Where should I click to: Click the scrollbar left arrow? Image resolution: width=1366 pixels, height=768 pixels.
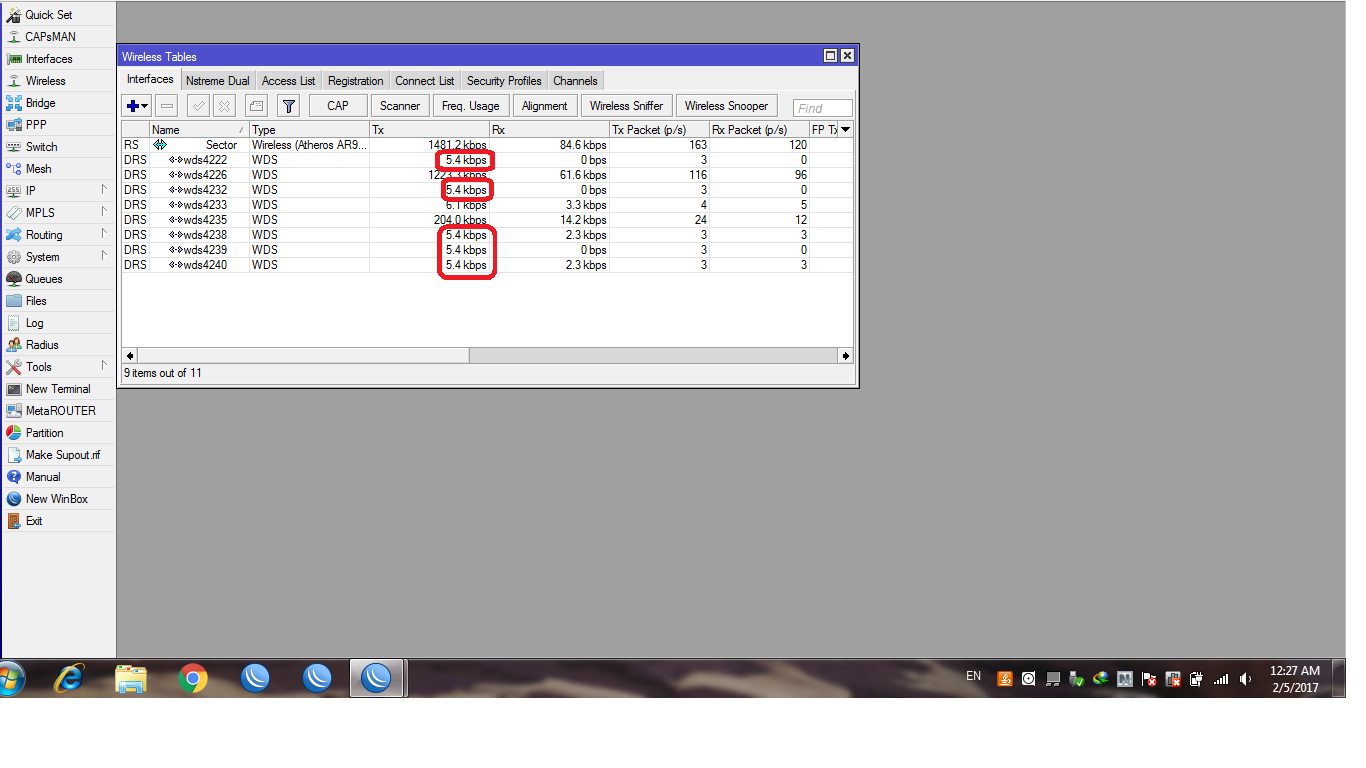129,355
